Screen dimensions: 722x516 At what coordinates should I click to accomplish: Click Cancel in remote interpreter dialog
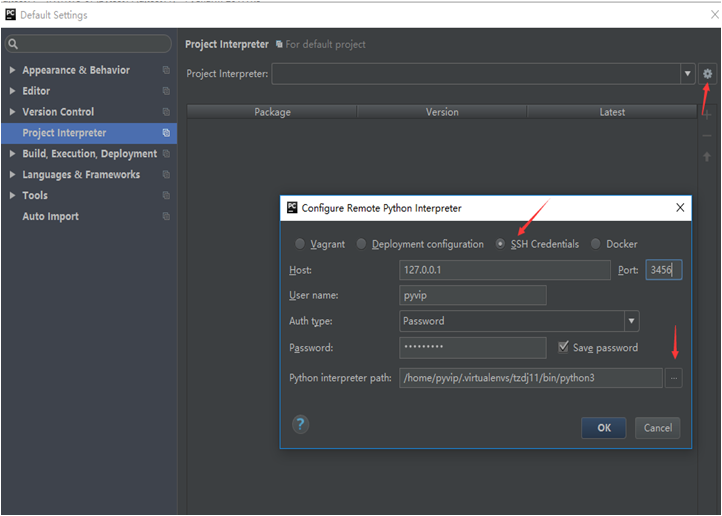click(658, 428)
